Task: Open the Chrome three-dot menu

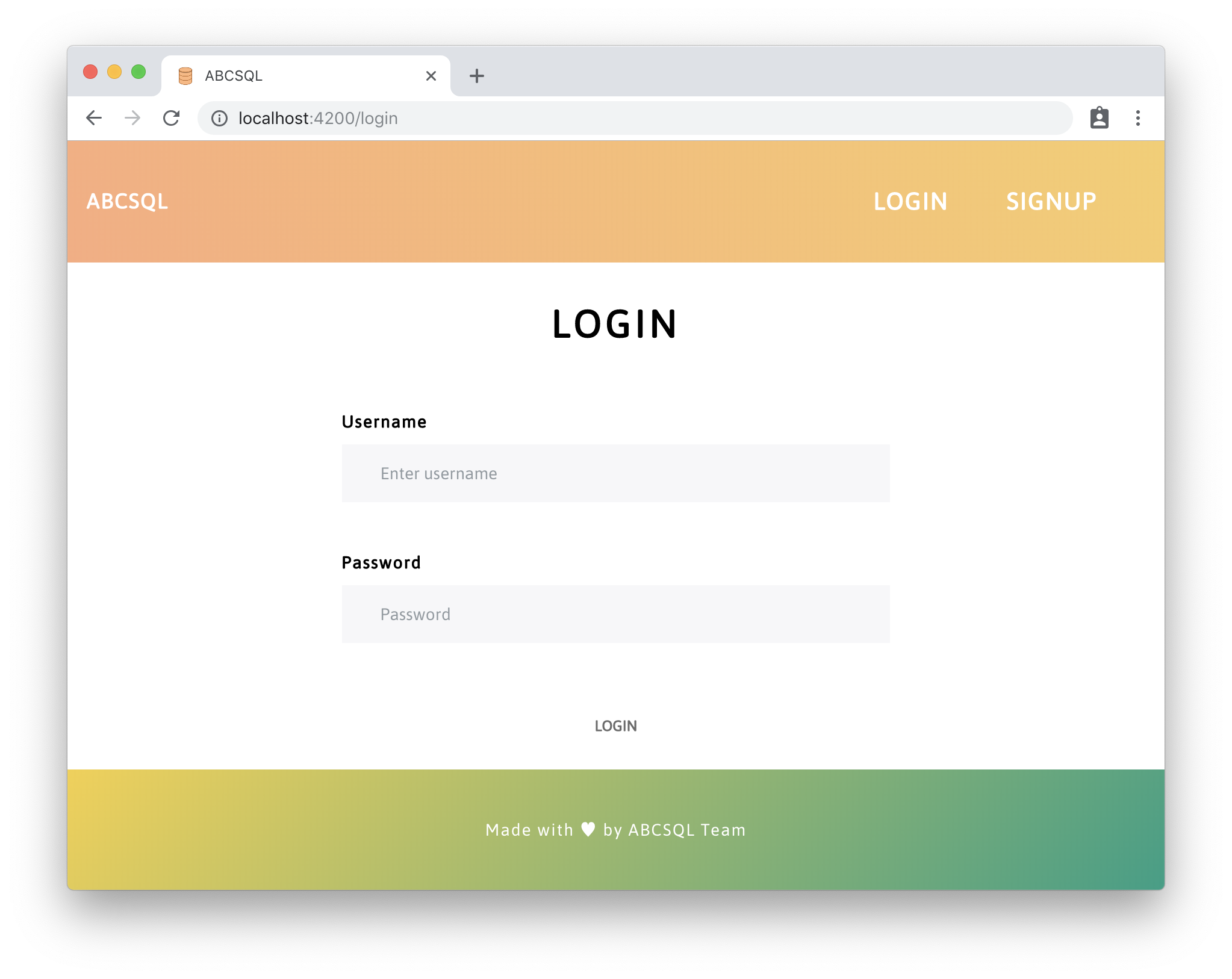Action: point(1137,118)
